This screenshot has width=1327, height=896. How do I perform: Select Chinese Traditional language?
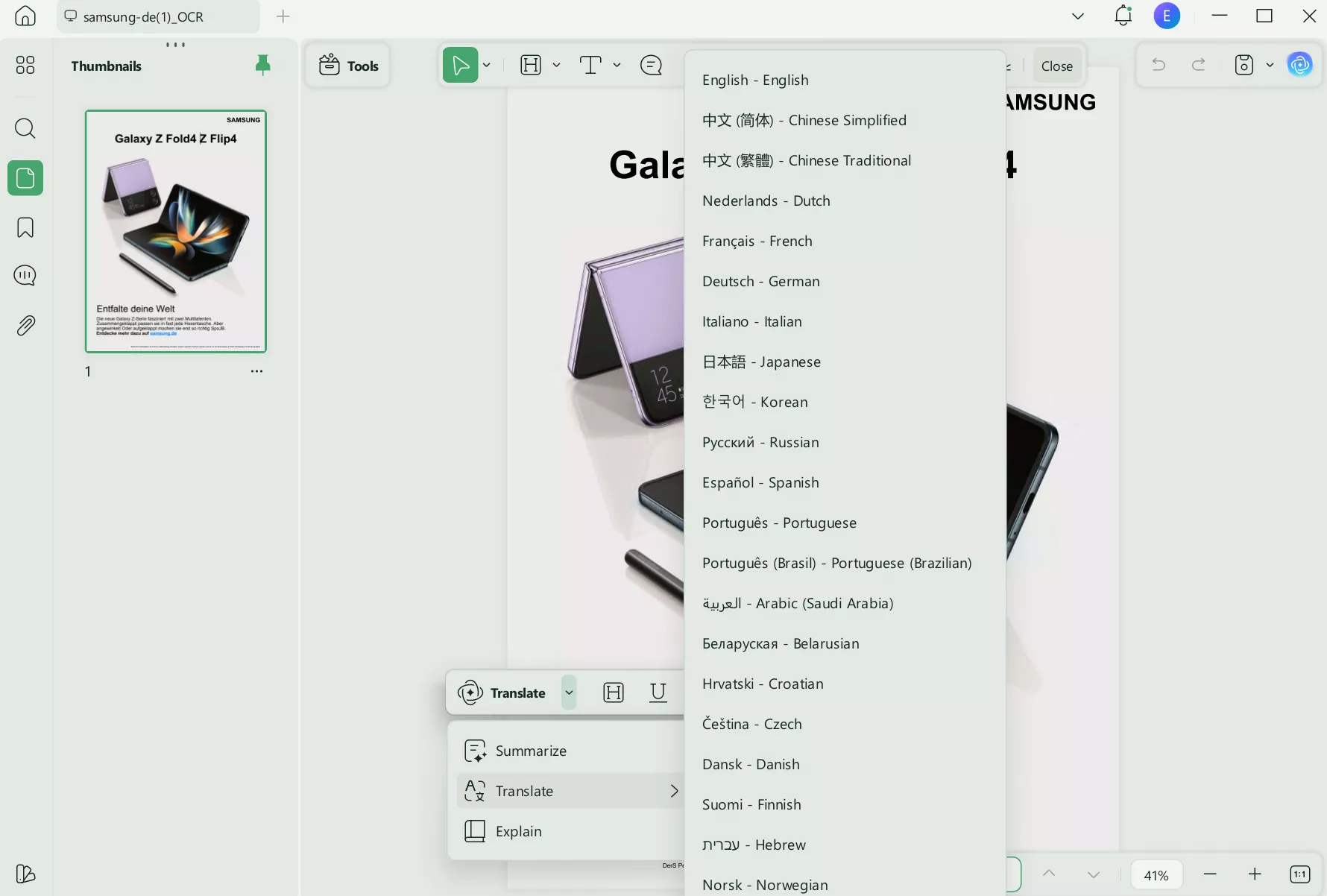click(x=845, y=160)
